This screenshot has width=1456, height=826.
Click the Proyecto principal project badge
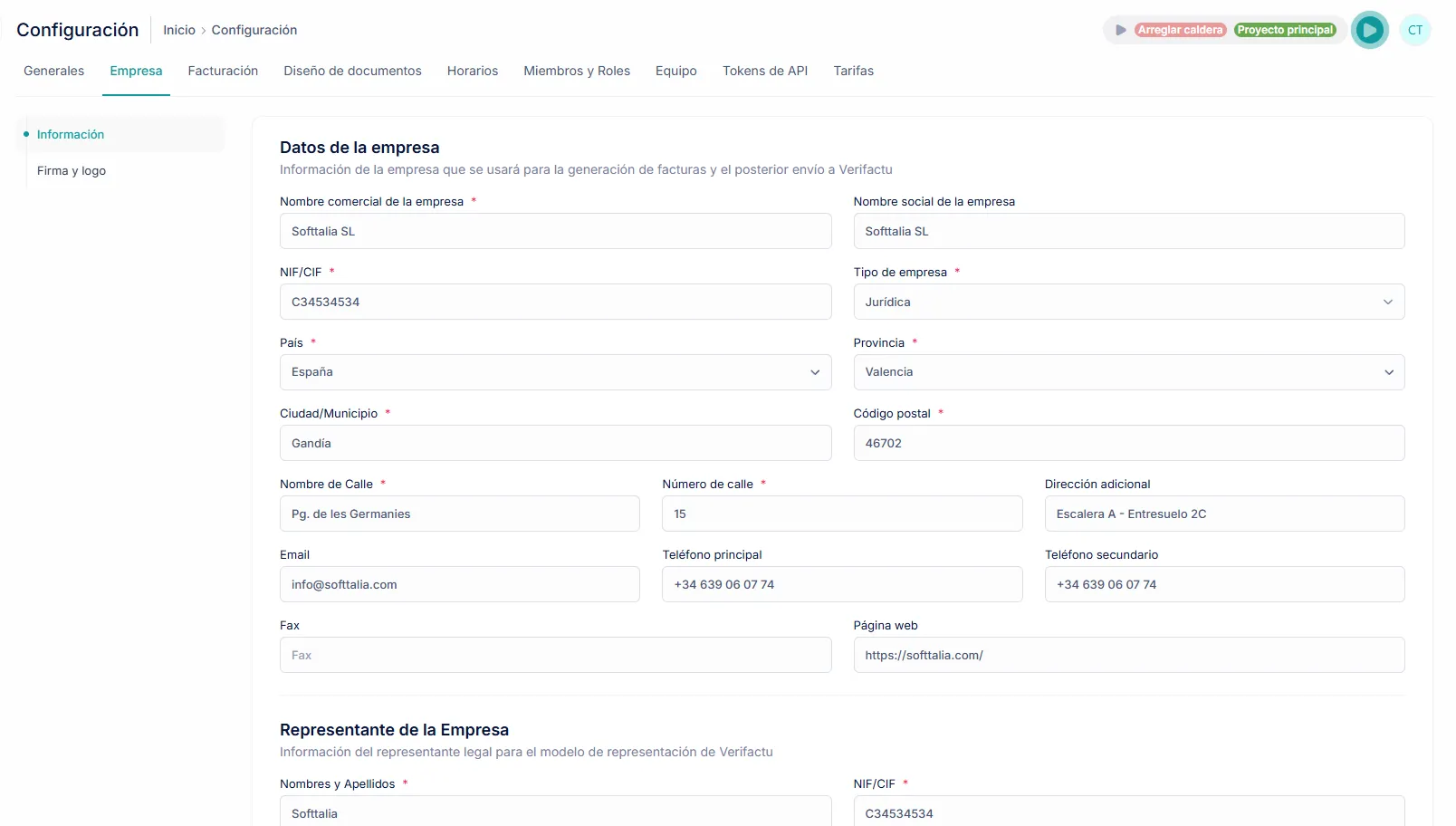[1286, 29]
